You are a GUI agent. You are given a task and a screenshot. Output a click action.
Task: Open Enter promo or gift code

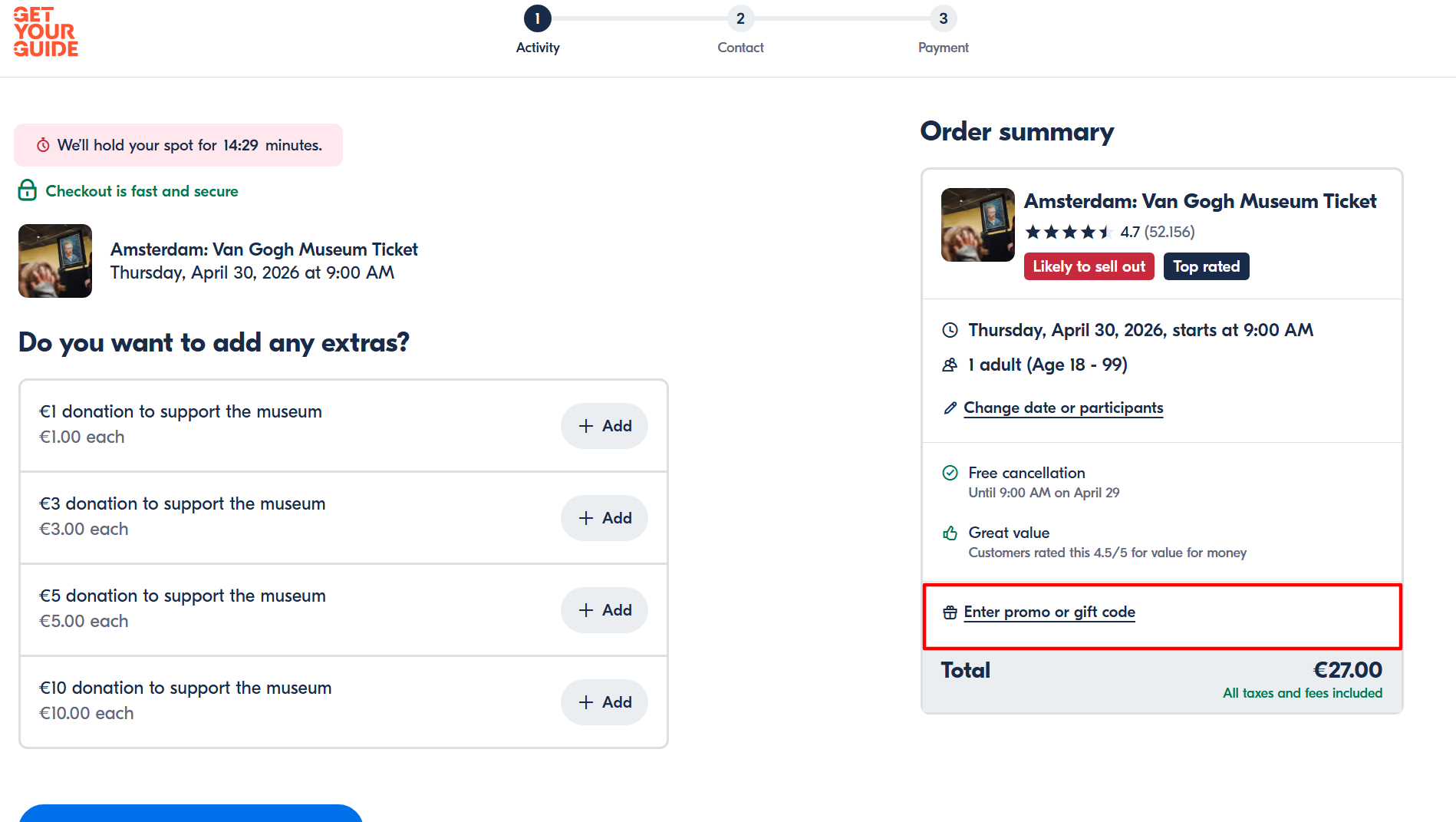point(1049,612)
